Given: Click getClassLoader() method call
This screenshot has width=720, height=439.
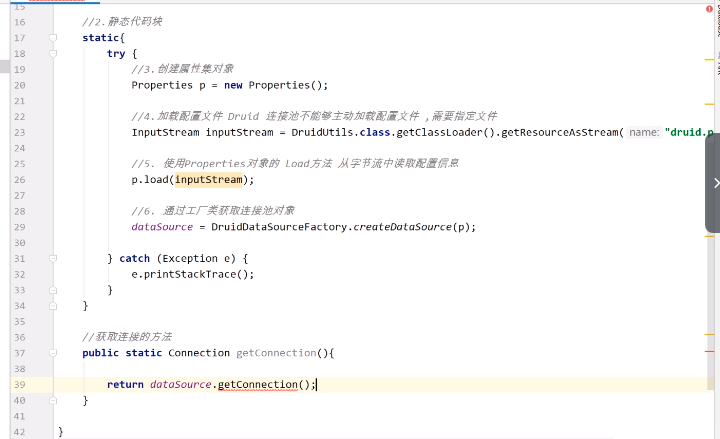Looking at the screenshot, I should click(445, 132).
